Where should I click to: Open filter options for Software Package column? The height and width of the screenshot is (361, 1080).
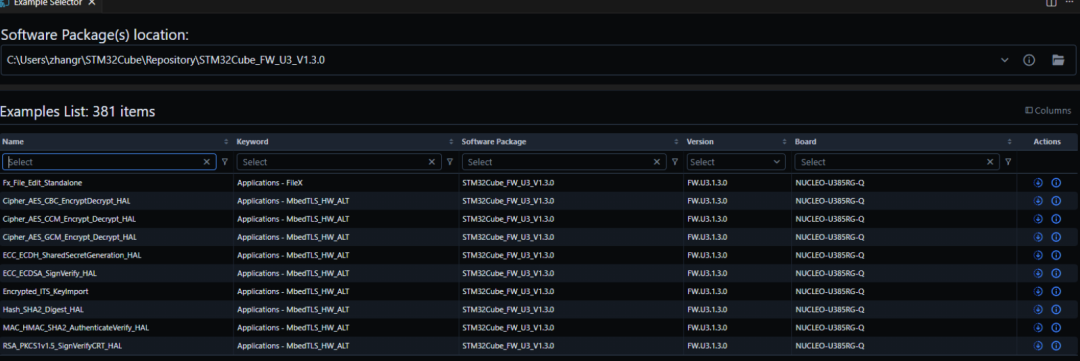[675, 162]
